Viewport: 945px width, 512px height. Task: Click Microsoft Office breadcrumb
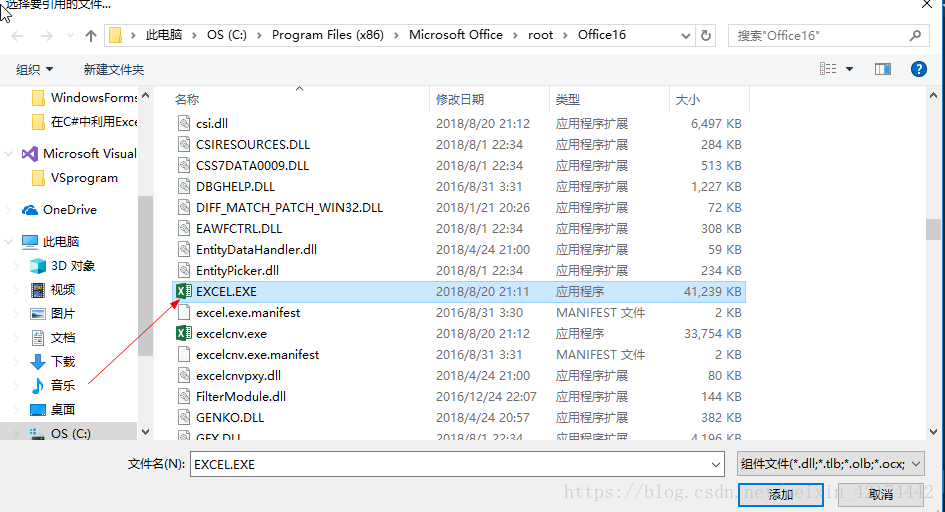point(456,35)
